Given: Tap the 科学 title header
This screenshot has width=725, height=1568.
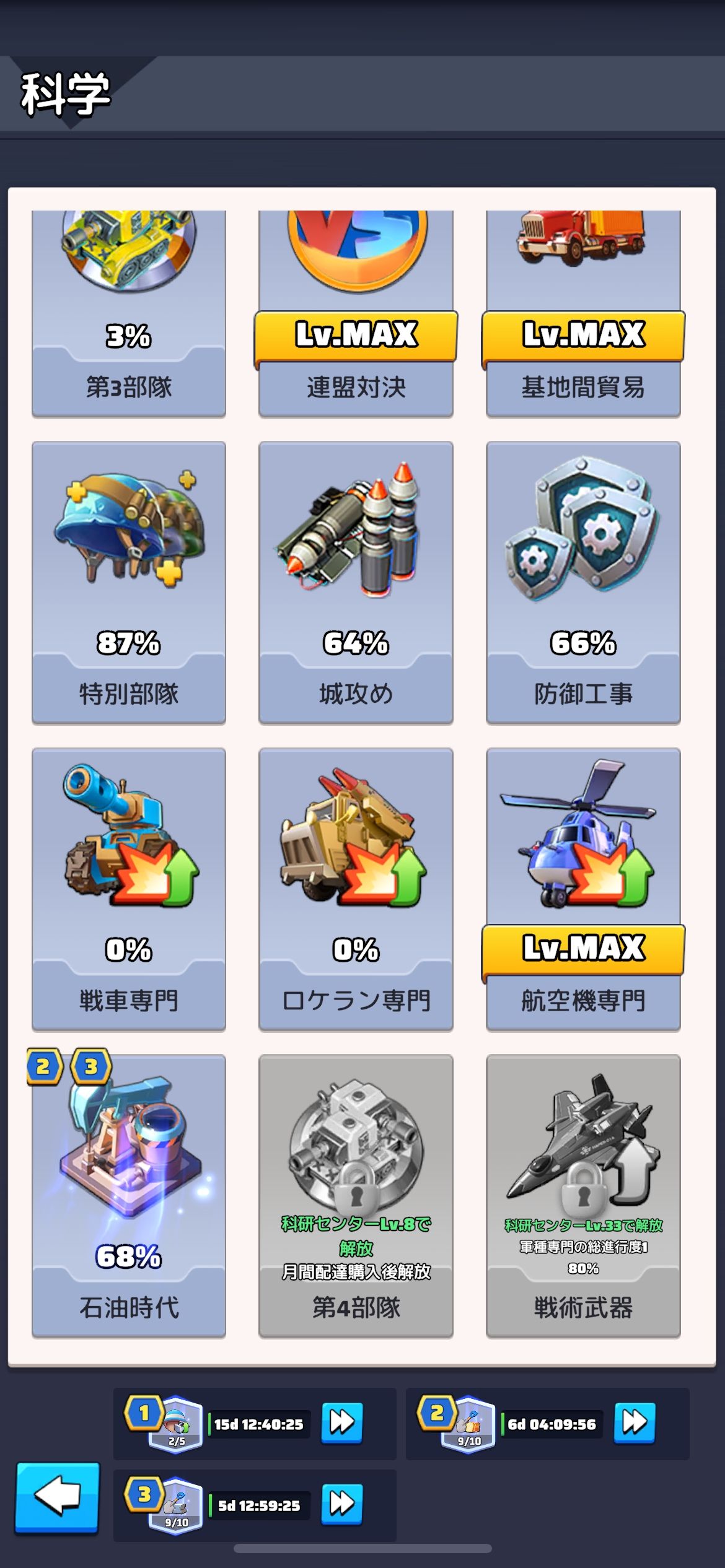Looking at the screenshot, I should click(66, 94).
